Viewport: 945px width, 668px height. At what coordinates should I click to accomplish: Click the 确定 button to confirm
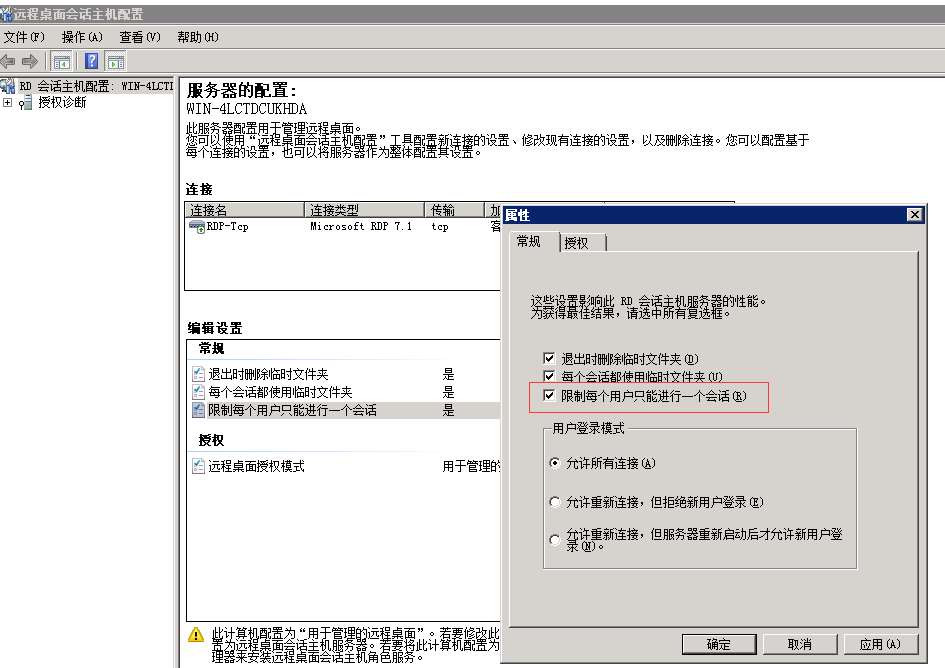point(719,644)
